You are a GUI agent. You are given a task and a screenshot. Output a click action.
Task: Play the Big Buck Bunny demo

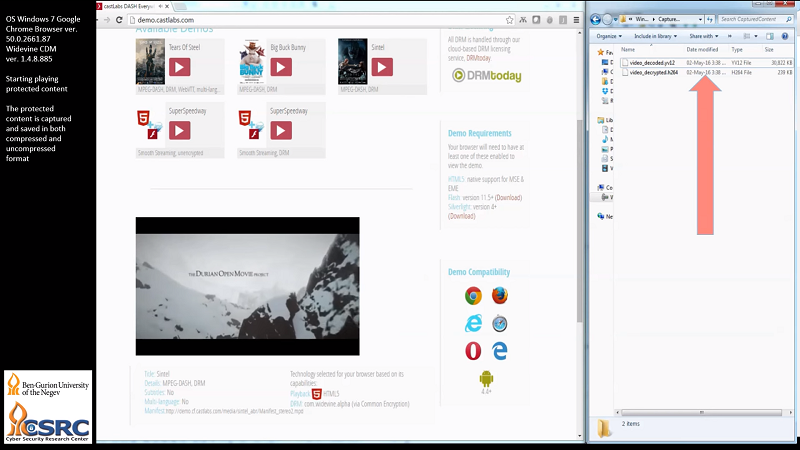280,67
